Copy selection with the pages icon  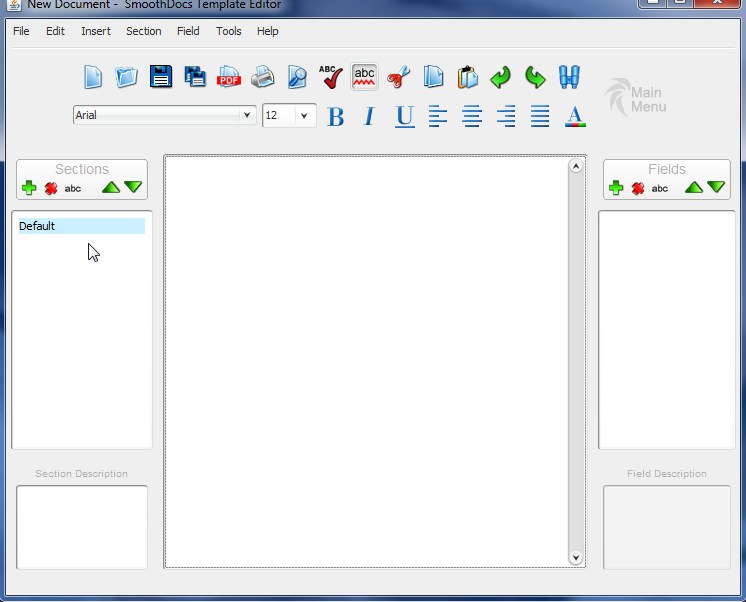coord(433,77)
